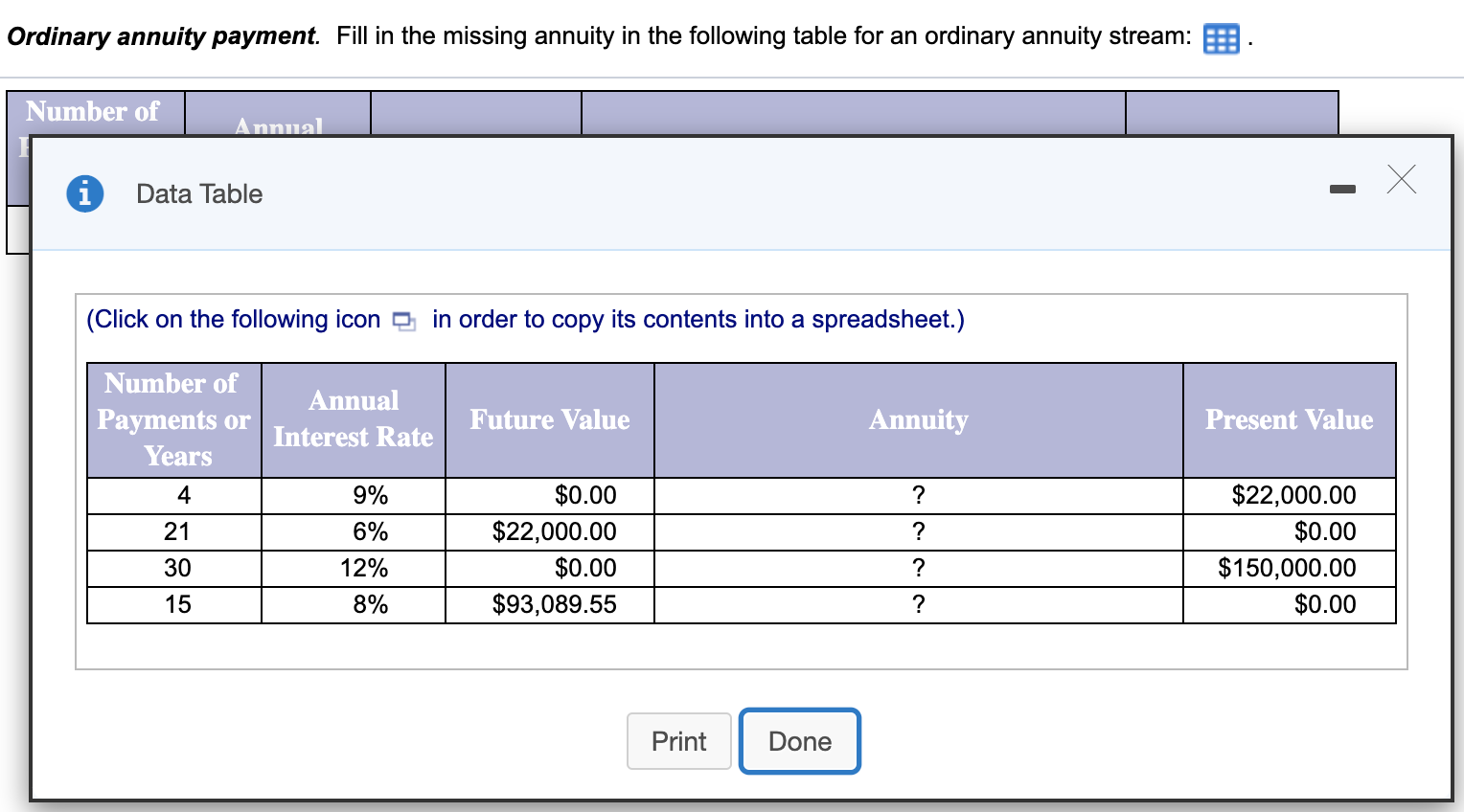Close the Data Table dialog
The width and height of the screenshot is (1464, 812).
click(x=1401, y=179)
